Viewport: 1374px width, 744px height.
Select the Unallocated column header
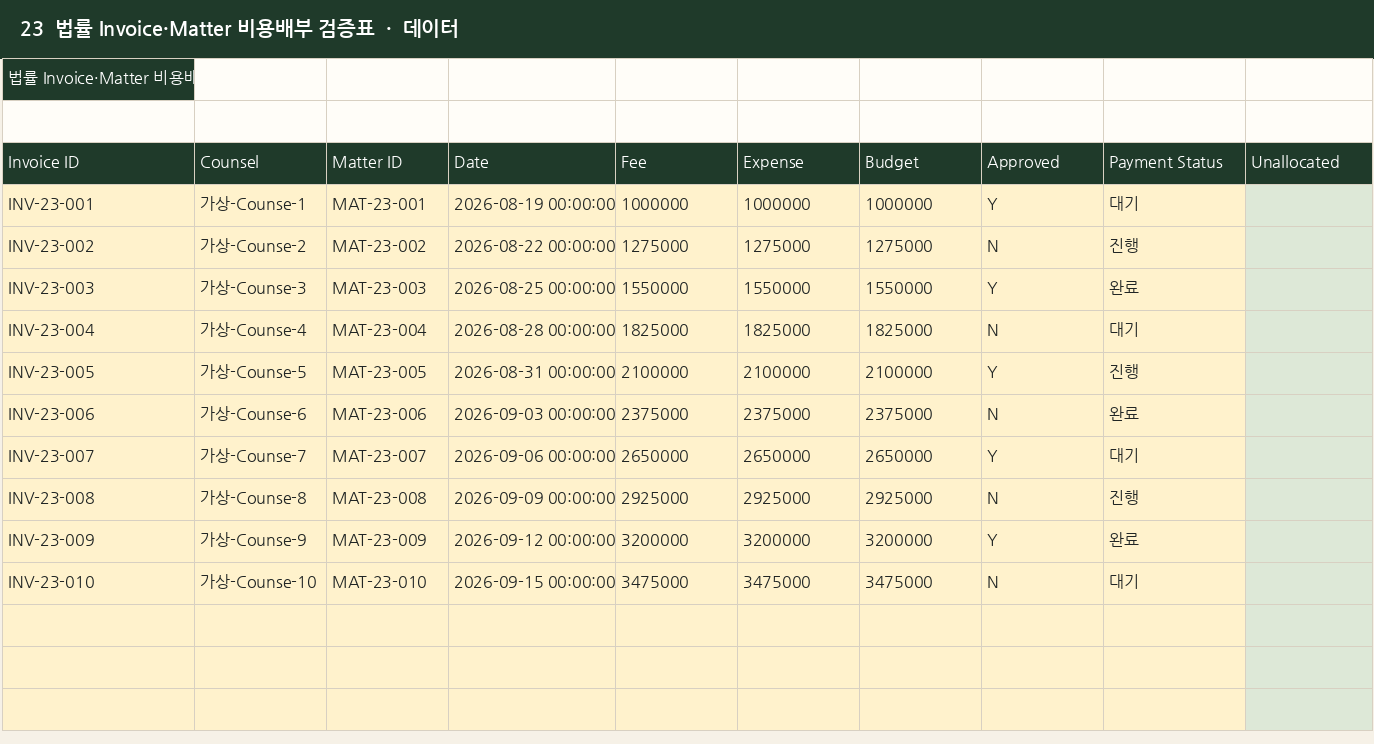tap(1309, 163)
